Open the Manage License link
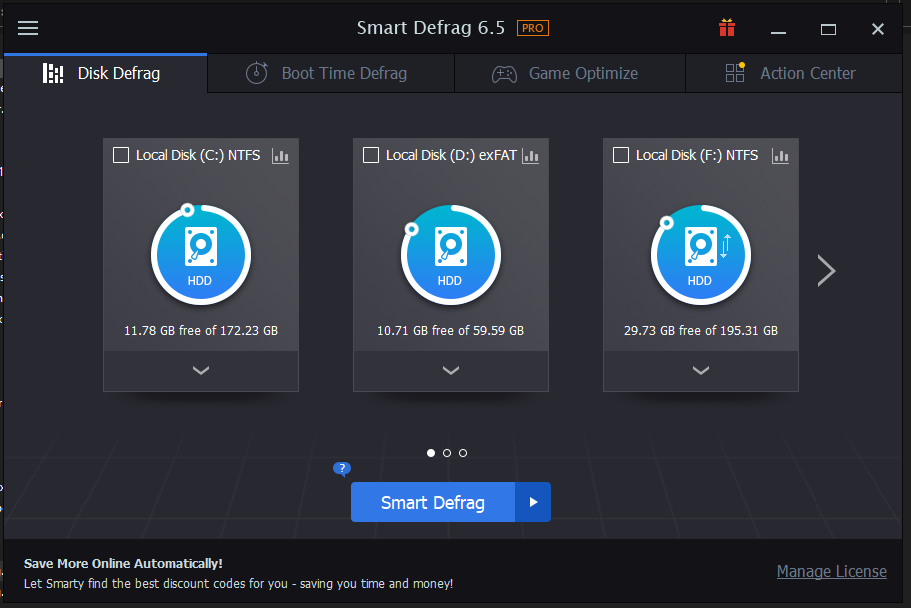Screen dimensions: 911x608 (x=831, y=571)
